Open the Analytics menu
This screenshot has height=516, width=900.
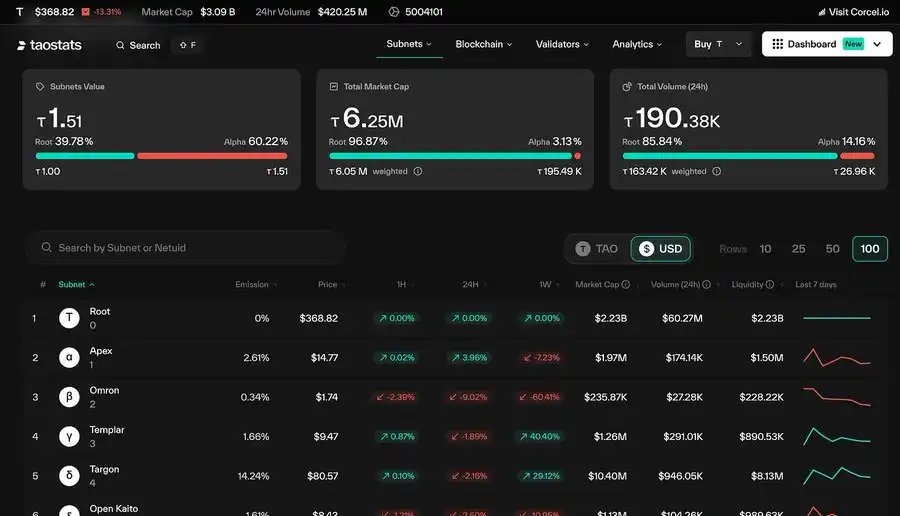[638, 44]
